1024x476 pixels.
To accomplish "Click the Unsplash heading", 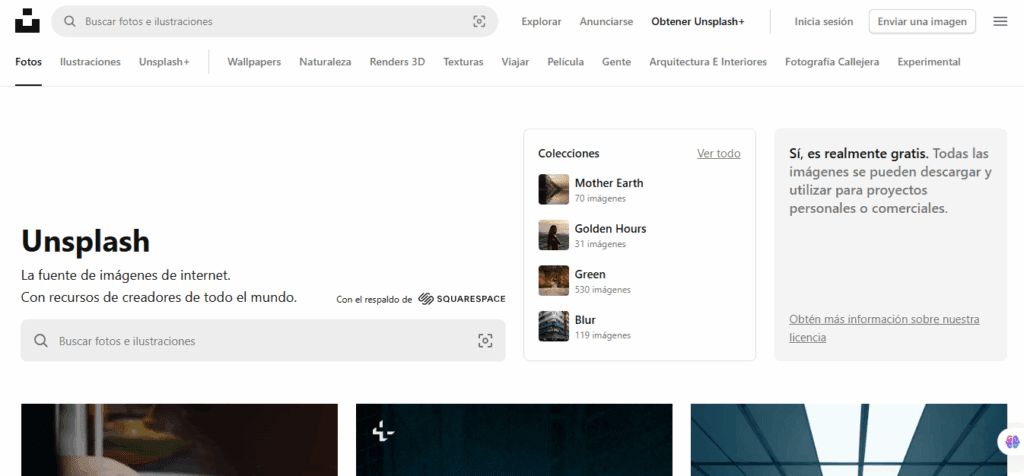I will tap(86, 241).
